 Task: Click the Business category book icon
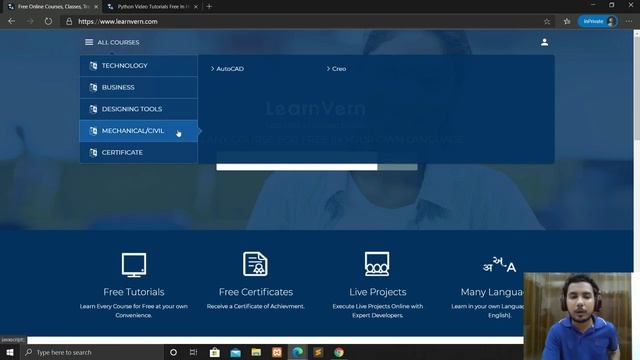[x=93, y=87]
